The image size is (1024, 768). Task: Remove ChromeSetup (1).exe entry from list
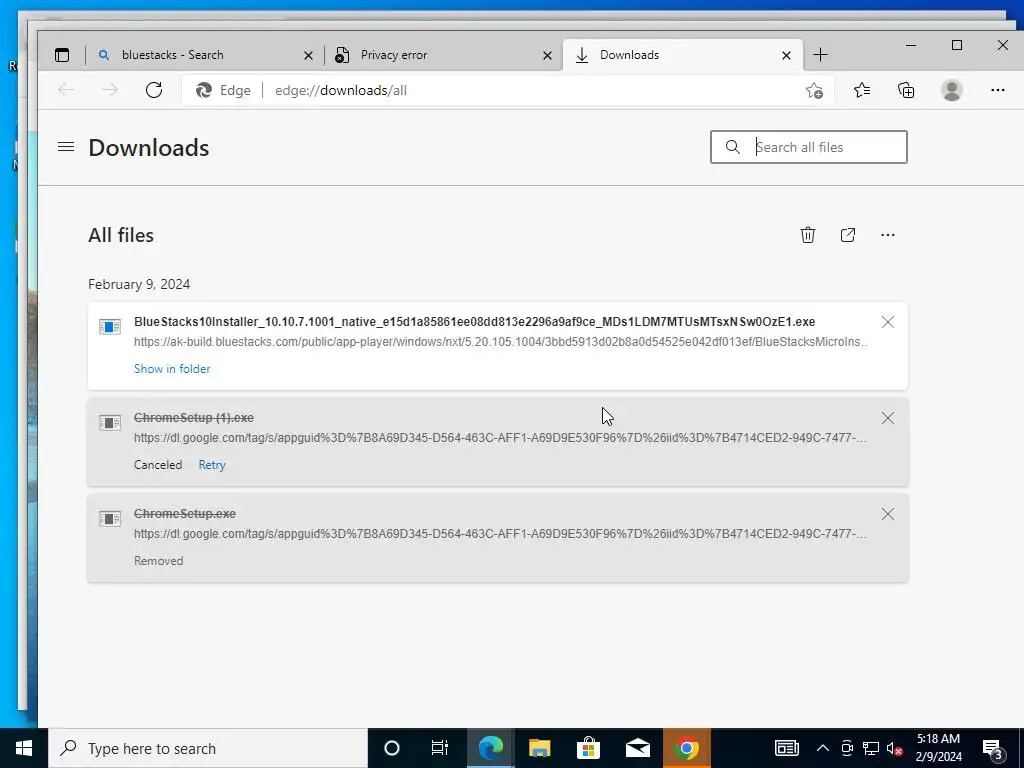(x=888, y=418)
